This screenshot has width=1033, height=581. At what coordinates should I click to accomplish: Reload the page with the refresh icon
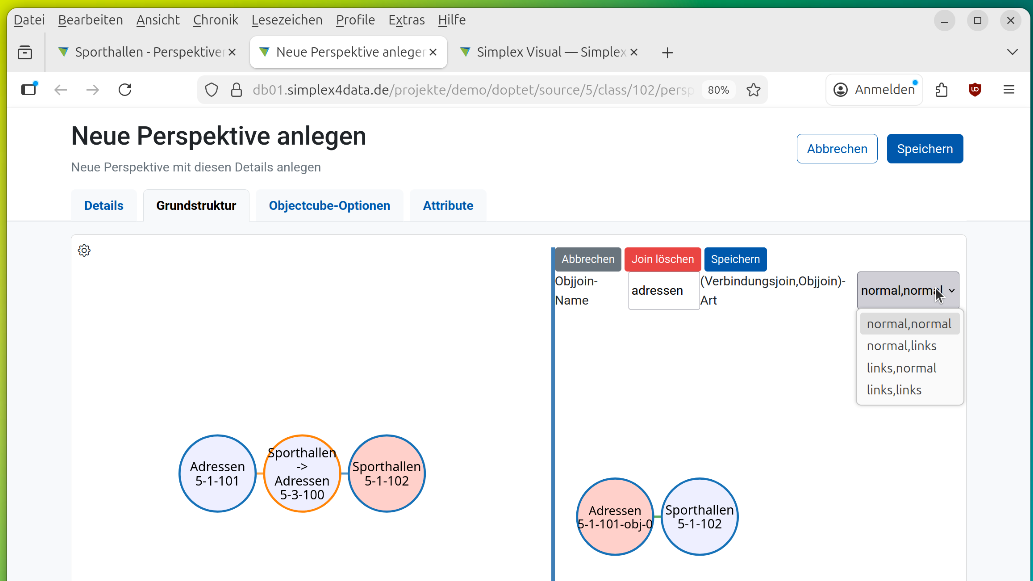pyautogui.click(x=125, y=90)
